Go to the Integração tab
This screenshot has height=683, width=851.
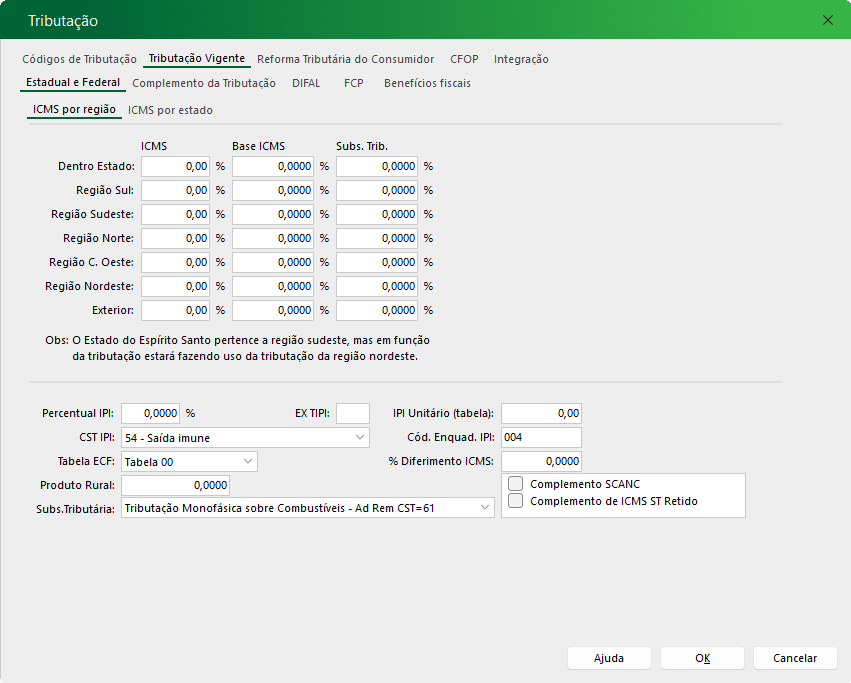click(x=521, y=59)
